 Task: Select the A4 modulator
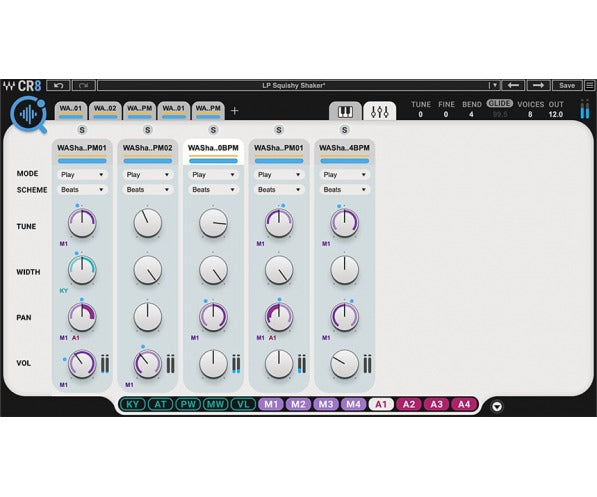tap(464, 404)
